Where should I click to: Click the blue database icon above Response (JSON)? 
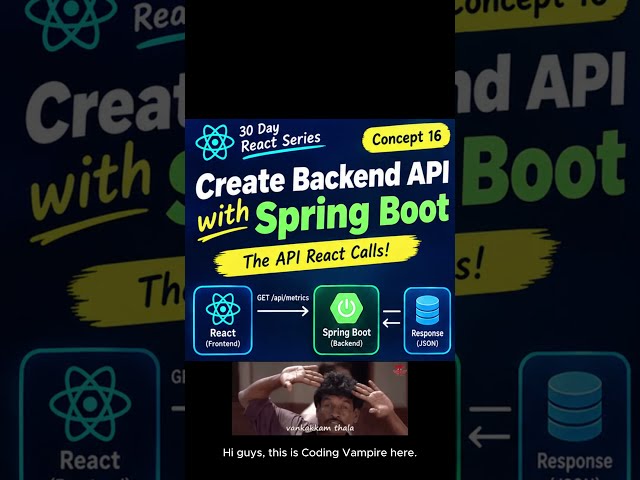click(427, 310)
